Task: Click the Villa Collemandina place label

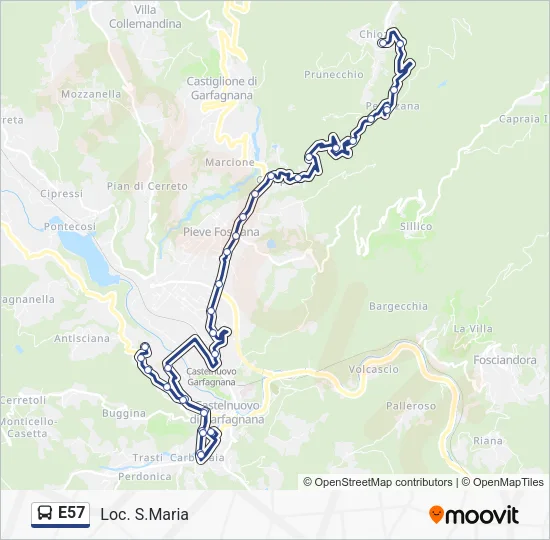Action: click(145, 17)
